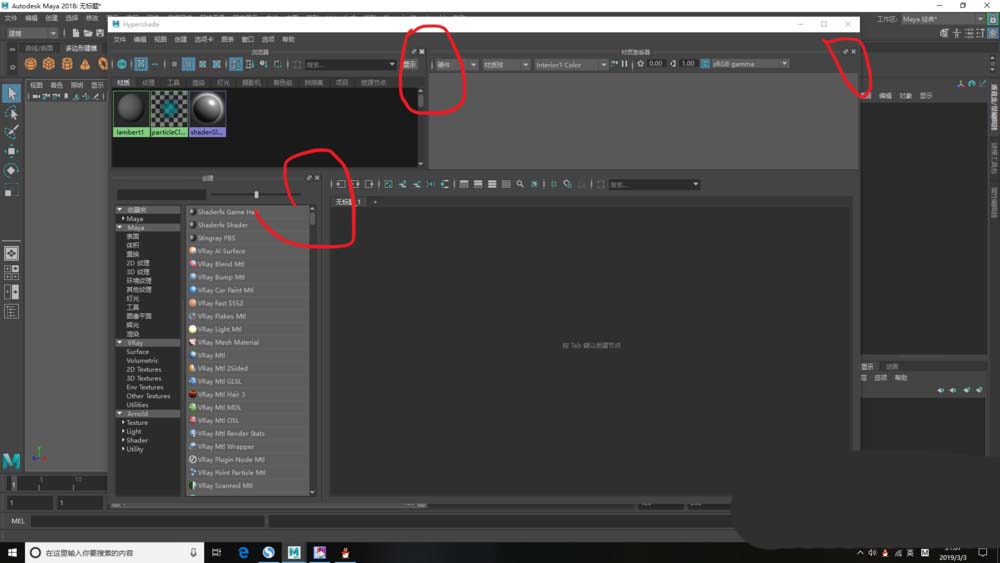Choose small swatches icon in browser toolbar
Viewport: 1000px width, 563px height.
(x=174, y=64)
